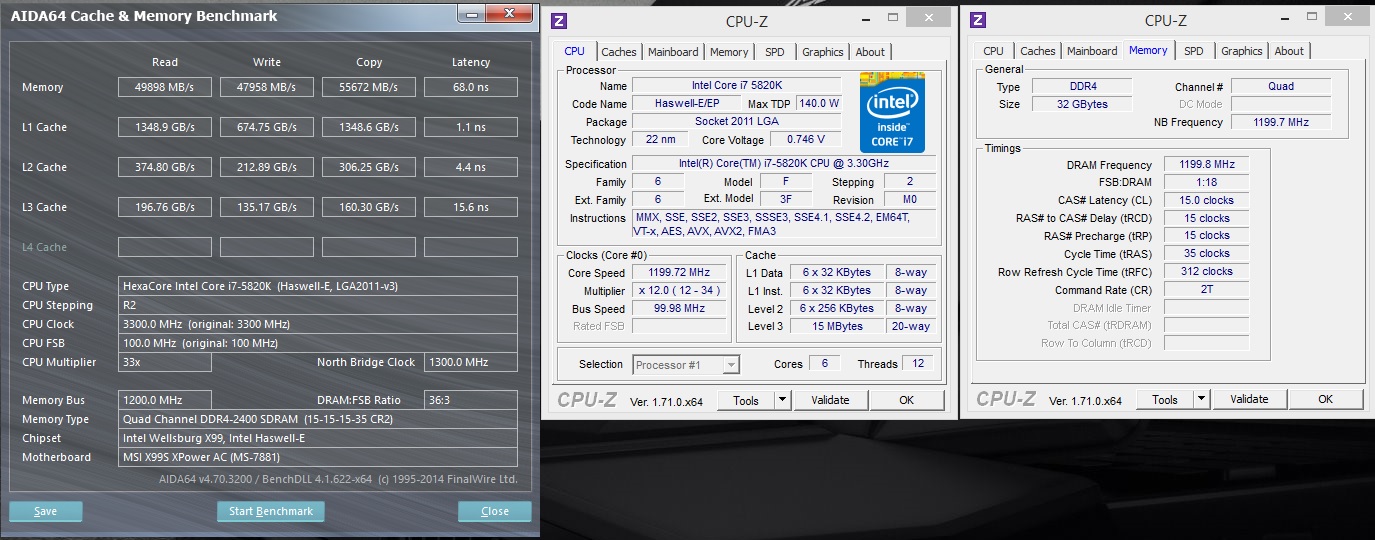Click the CPU-Z purple Z icon in CPU window
The image size is (1375, 540).
(x=560, y=21)
